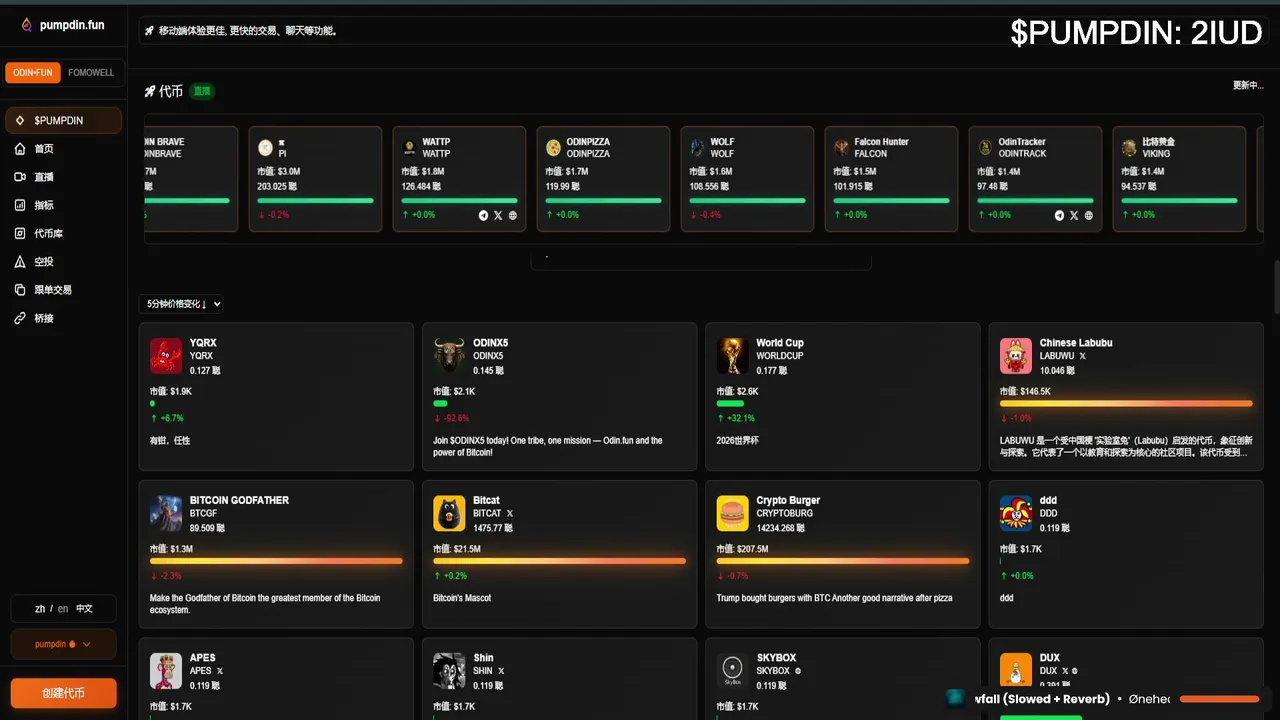Open the 指标 metrics chart icon
Viewport: 1280px width, 720px height.
coord(20,205)
